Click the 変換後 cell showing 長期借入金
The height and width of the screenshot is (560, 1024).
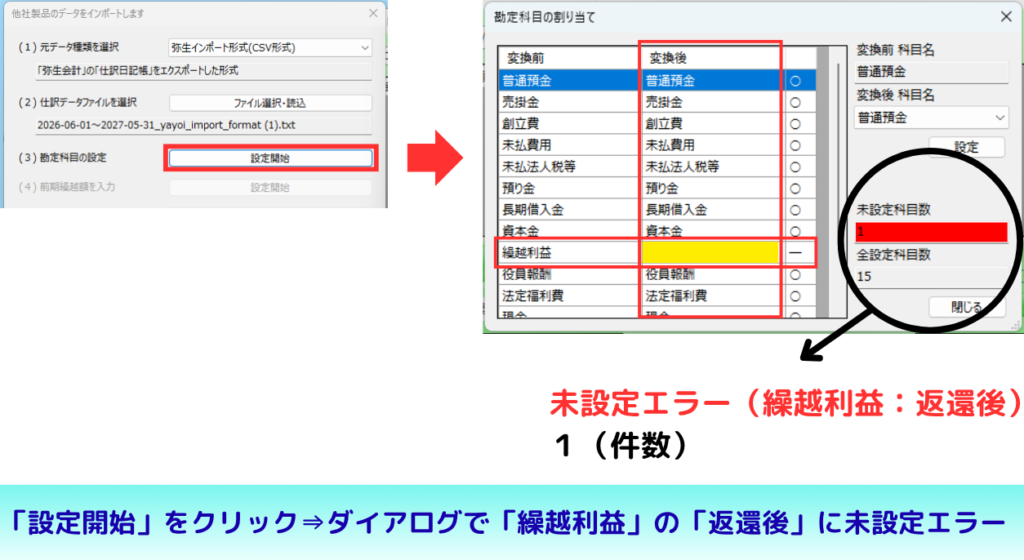pos(711,210)
